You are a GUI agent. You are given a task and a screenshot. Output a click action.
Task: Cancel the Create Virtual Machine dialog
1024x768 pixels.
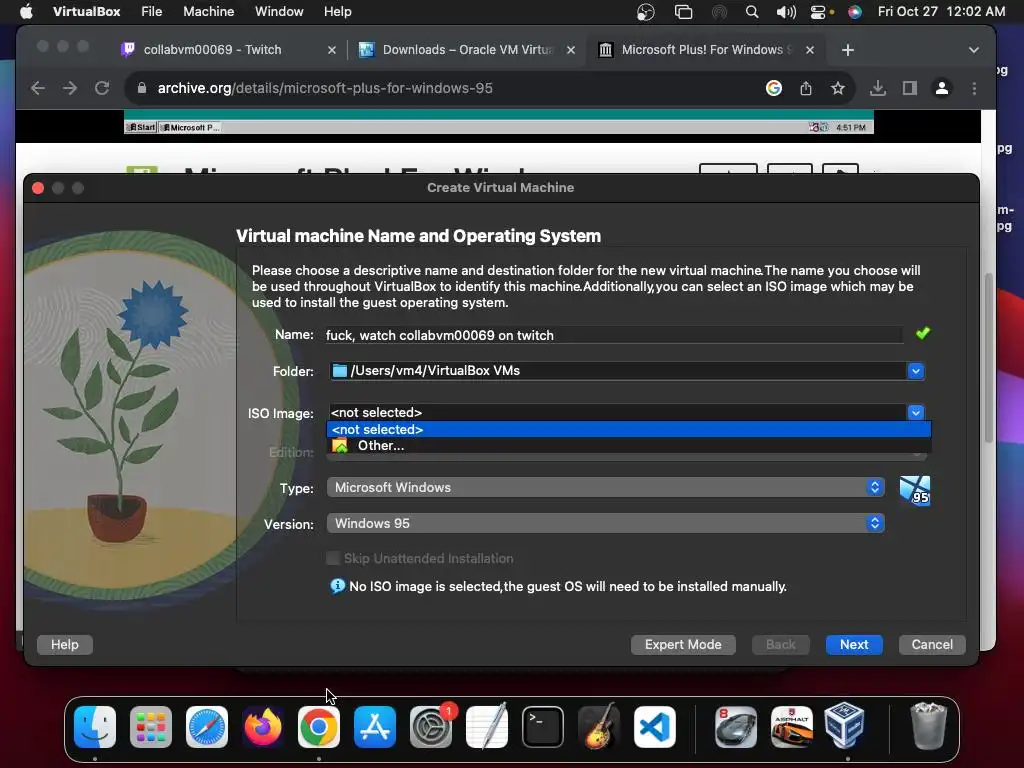(x=932, y=645)
